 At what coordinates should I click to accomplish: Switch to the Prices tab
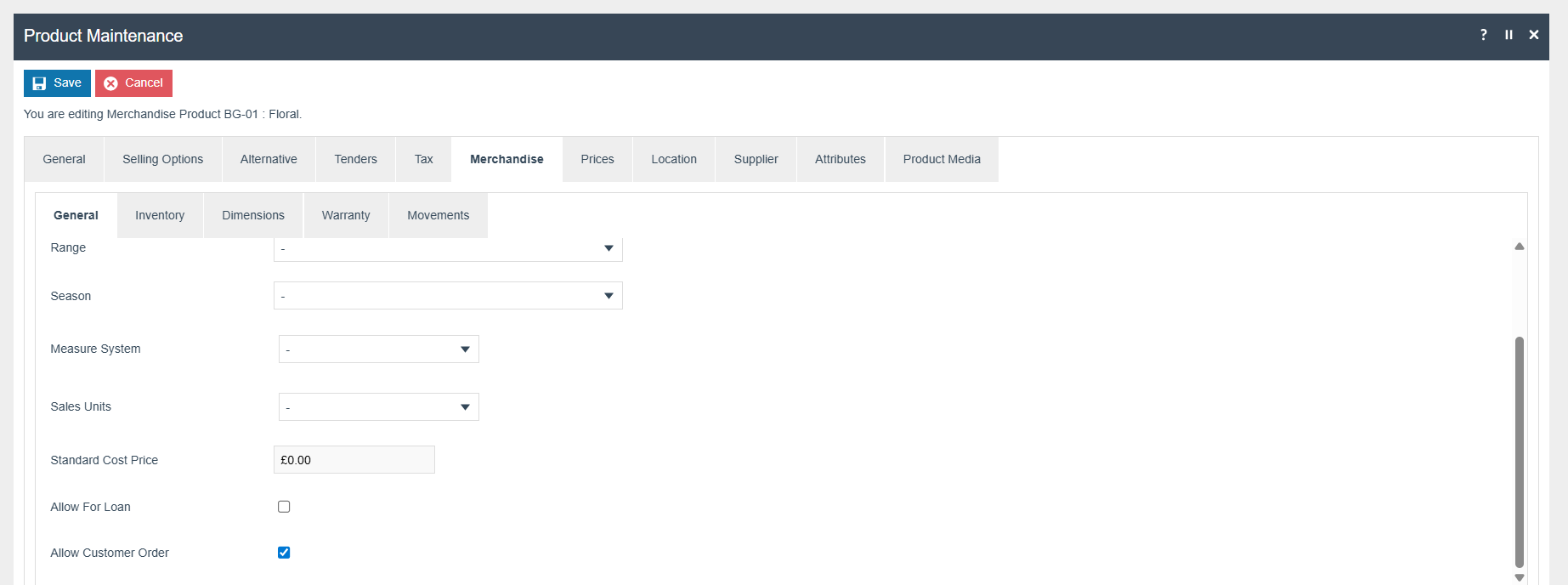[597, 159]
